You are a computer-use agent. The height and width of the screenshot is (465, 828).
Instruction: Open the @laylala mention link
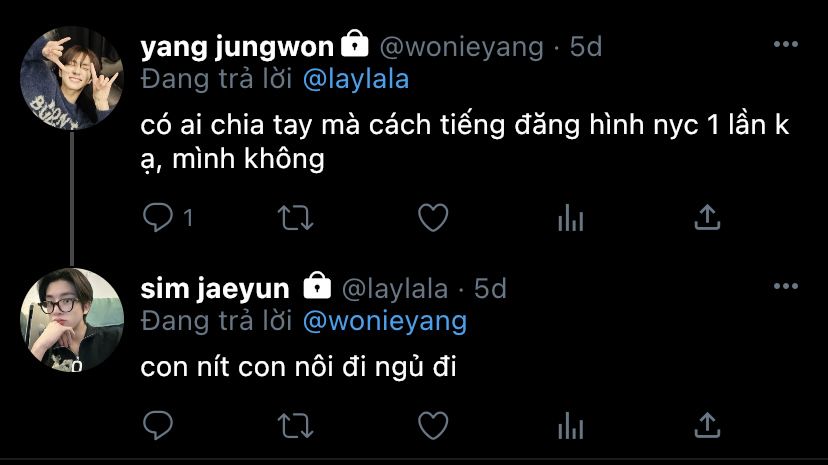pyautogui.click(x=356, y=80)
